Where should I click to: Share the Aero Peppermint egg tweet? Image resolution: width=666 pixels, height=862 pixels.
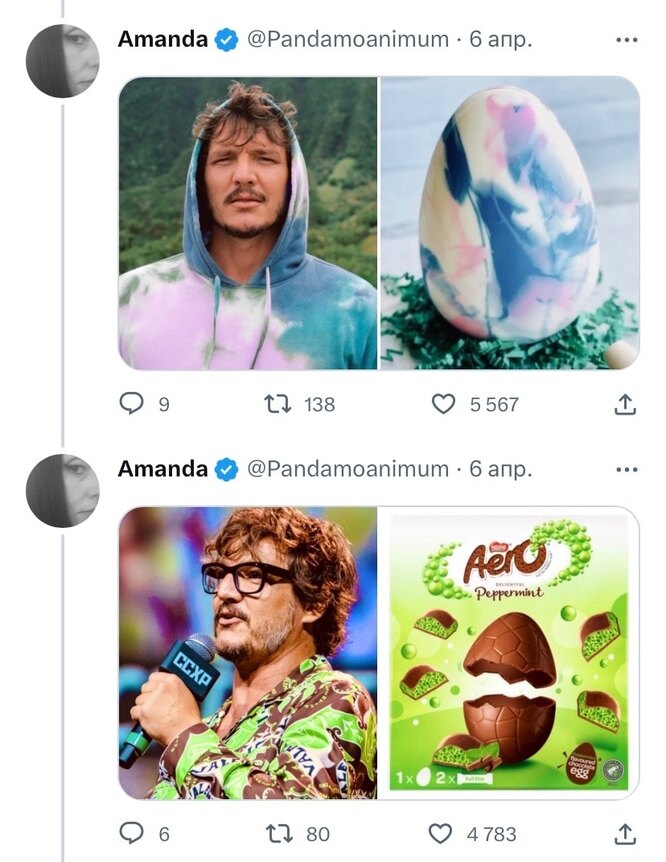coord(624,833)
